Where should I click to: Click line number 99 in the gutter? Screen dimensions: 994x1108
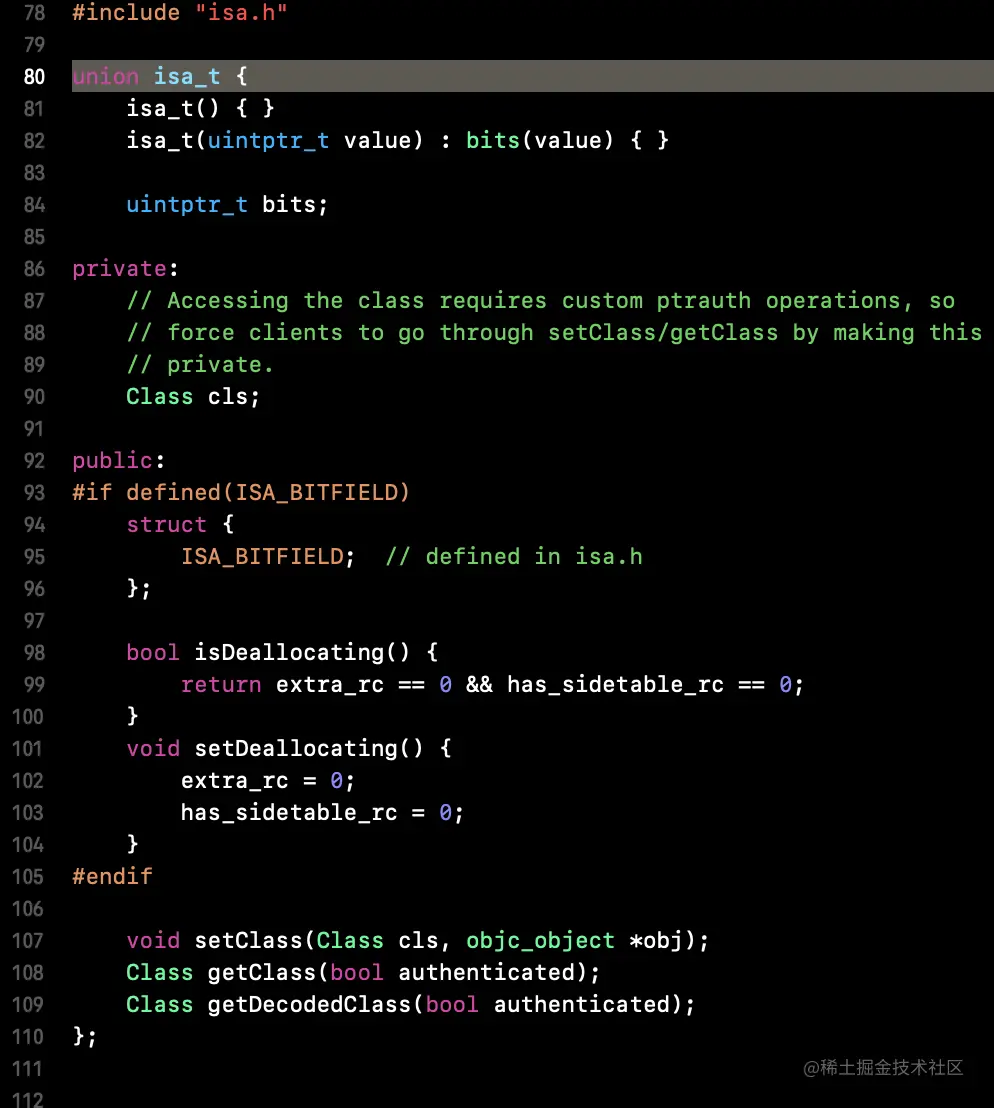34,685
